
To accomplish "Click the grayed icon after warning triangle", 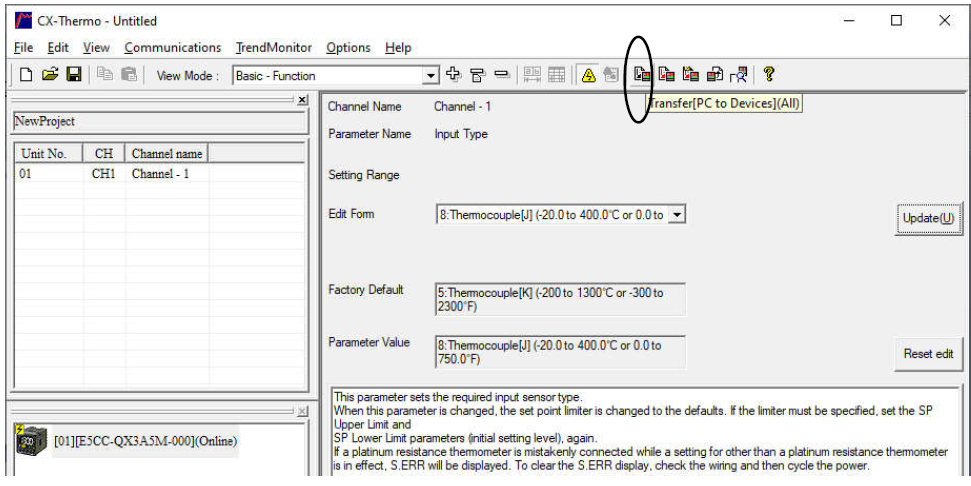I will [611, 75].
